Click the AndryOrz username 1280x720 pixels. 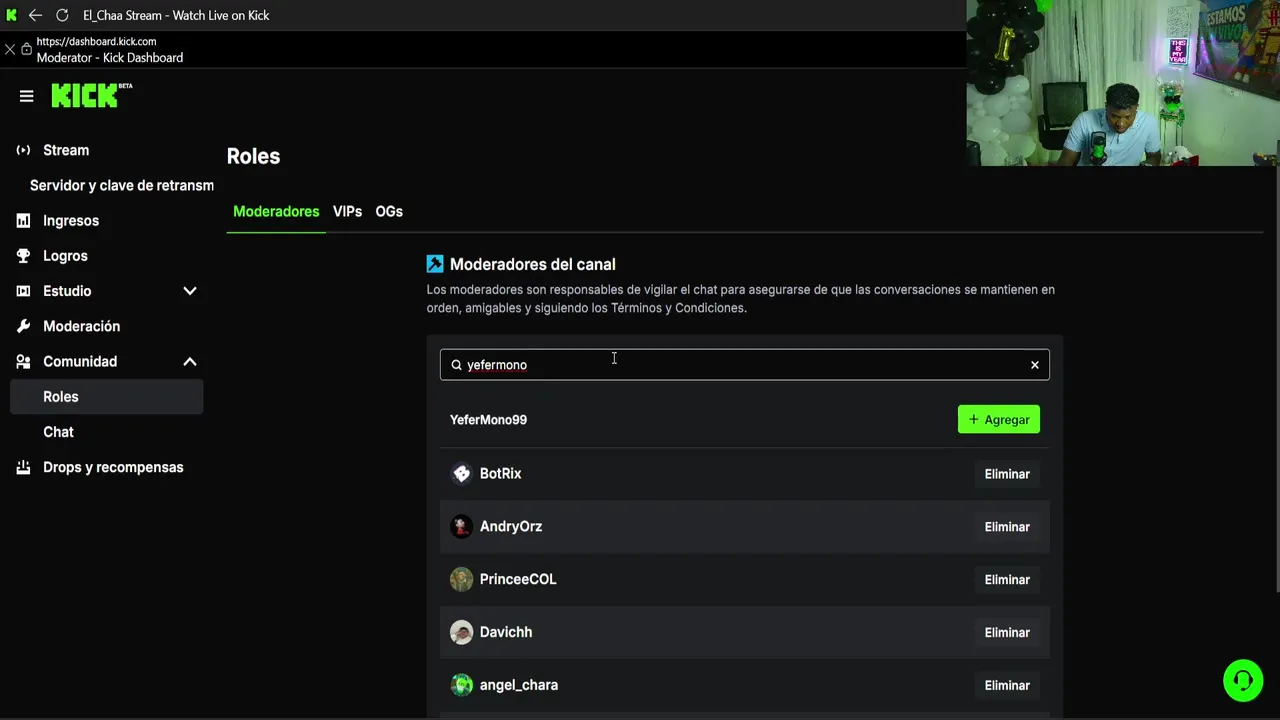pos(511,527)
